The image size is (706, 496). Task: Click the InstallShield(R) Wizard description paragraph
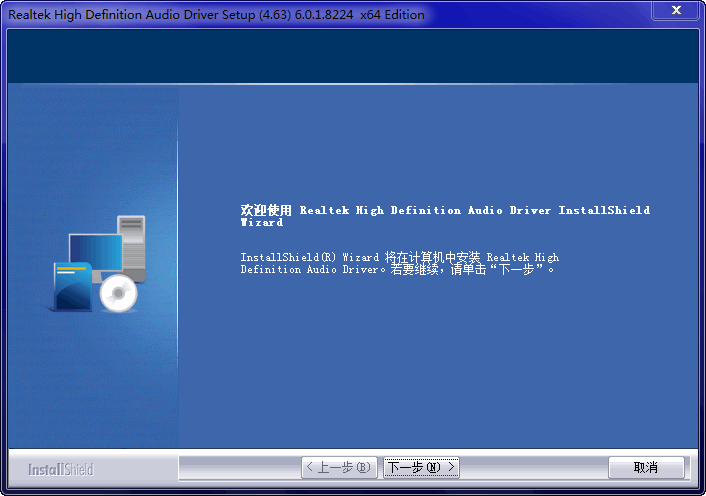(x=399, y=263)
